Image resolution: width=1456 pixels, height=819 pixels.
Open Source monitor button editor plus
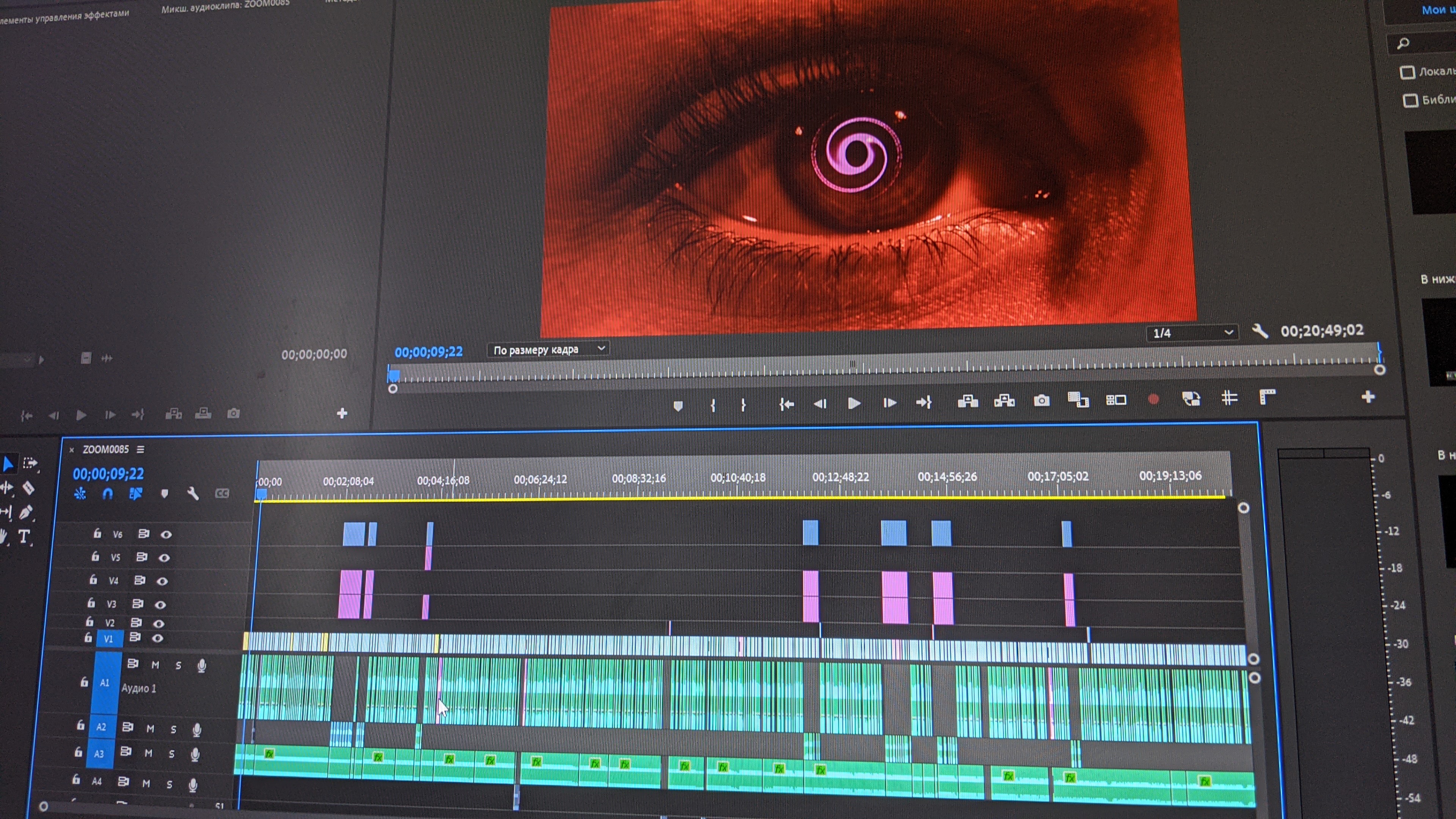tap(342, 413)
